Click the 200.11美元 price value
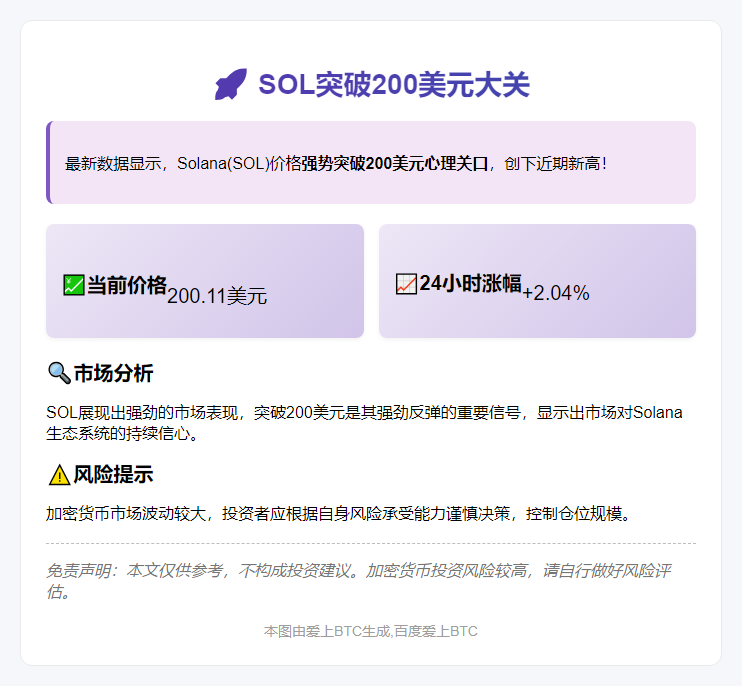 (217, 296)
